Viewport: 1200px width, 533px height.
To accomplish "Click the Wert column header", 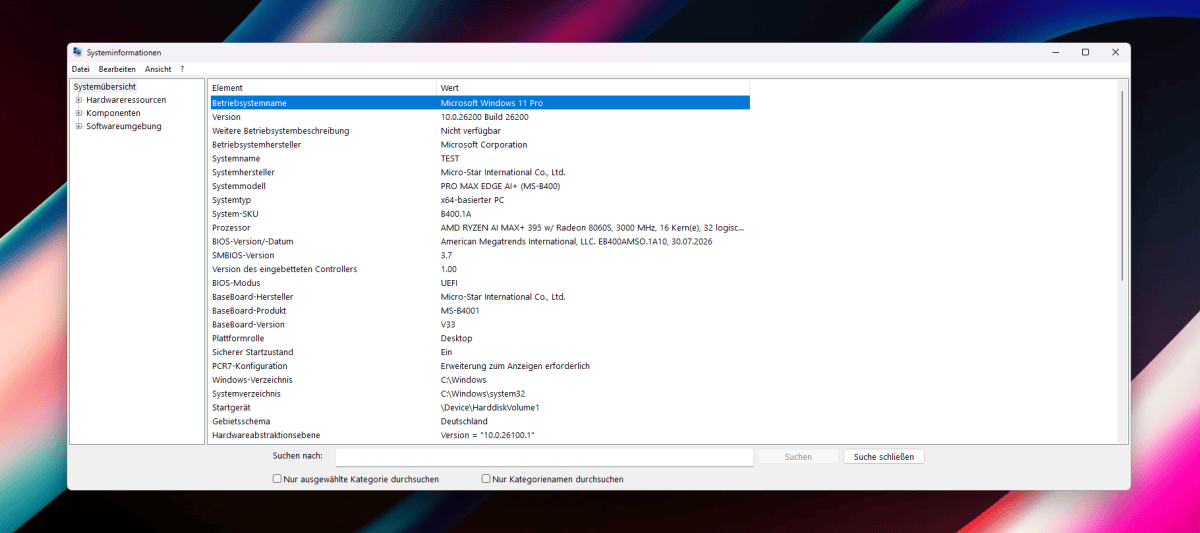I will point(593,88).
